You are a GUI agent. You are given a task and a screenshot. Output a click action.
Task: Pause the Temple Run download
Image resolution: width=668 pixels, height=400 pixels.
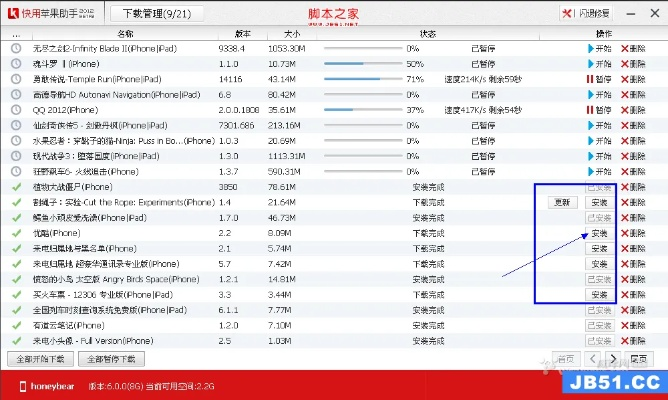pos(601,78)
